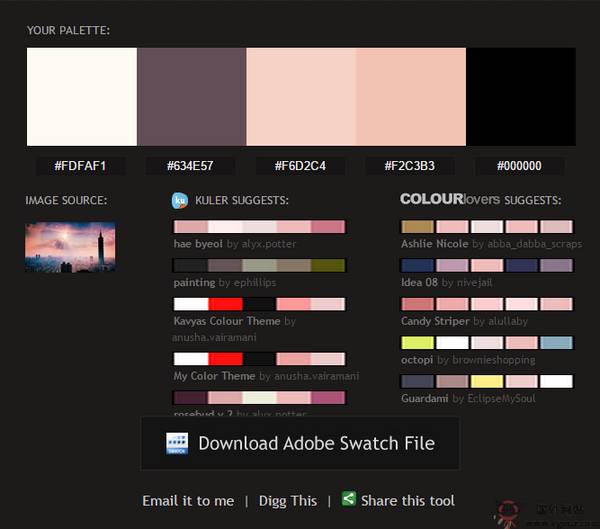Download Adobe Swatch File

coord(300,443)
